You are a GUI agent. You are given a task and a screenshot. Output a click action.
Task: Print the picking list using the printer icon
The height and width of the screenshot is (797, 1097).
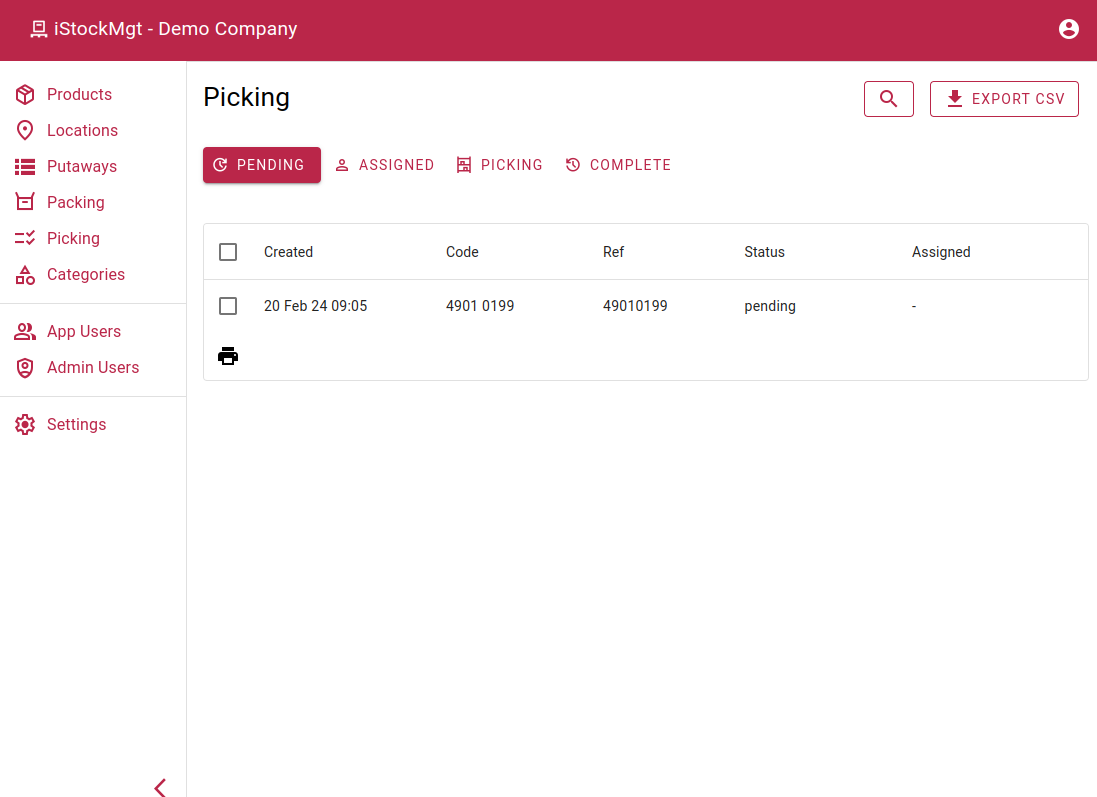point(228,356)
